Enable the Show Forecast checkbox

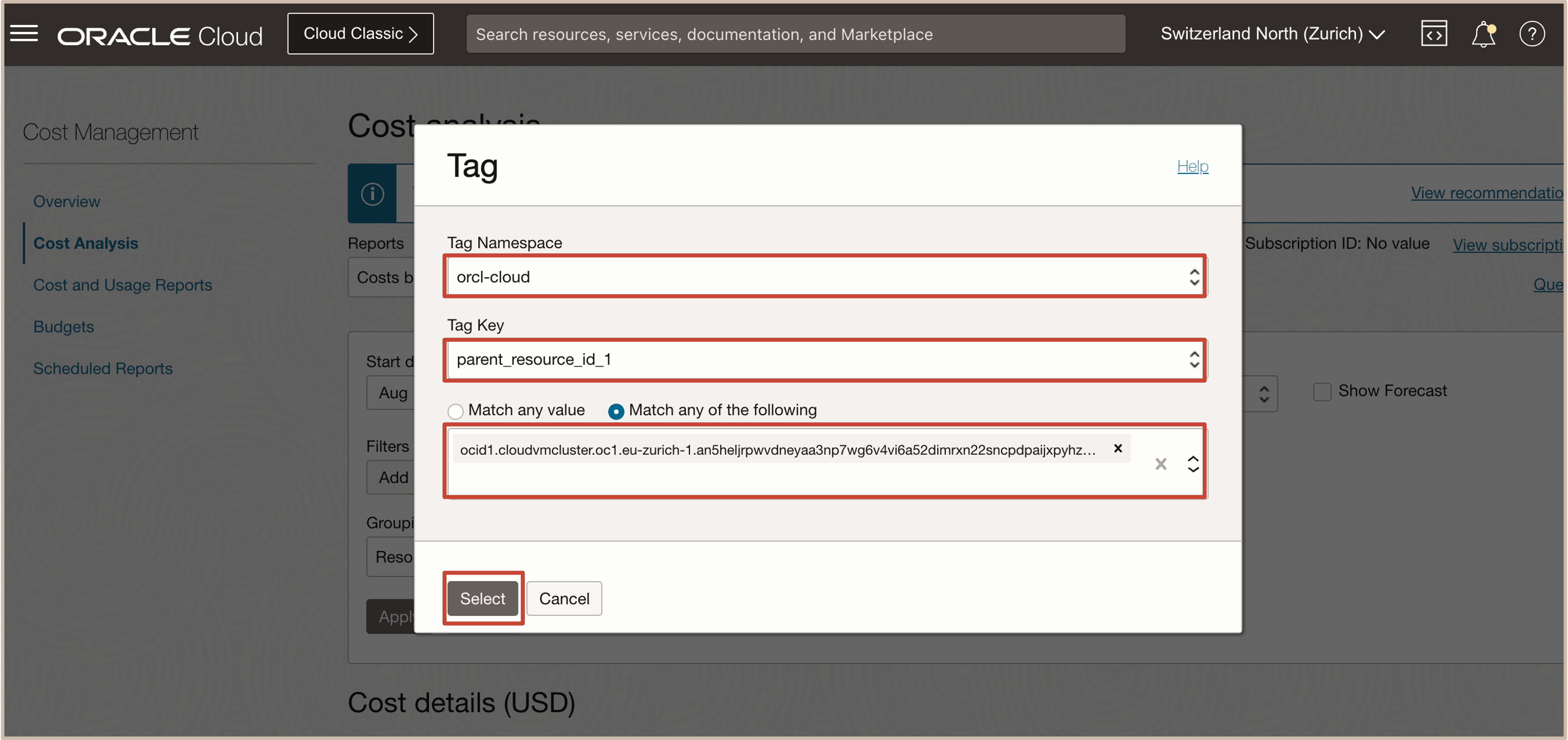click(x=1322, y=391)
